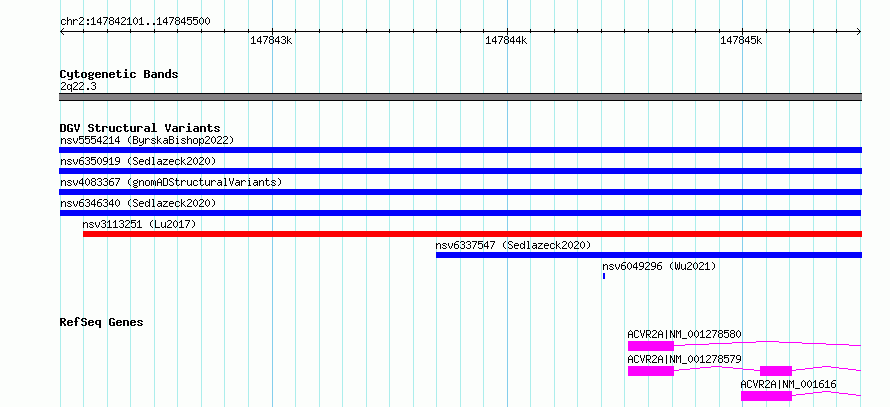Open the nsv6337547 (Sedlazeck2020) variant label
890x407 pixels.
pos(513,245)
